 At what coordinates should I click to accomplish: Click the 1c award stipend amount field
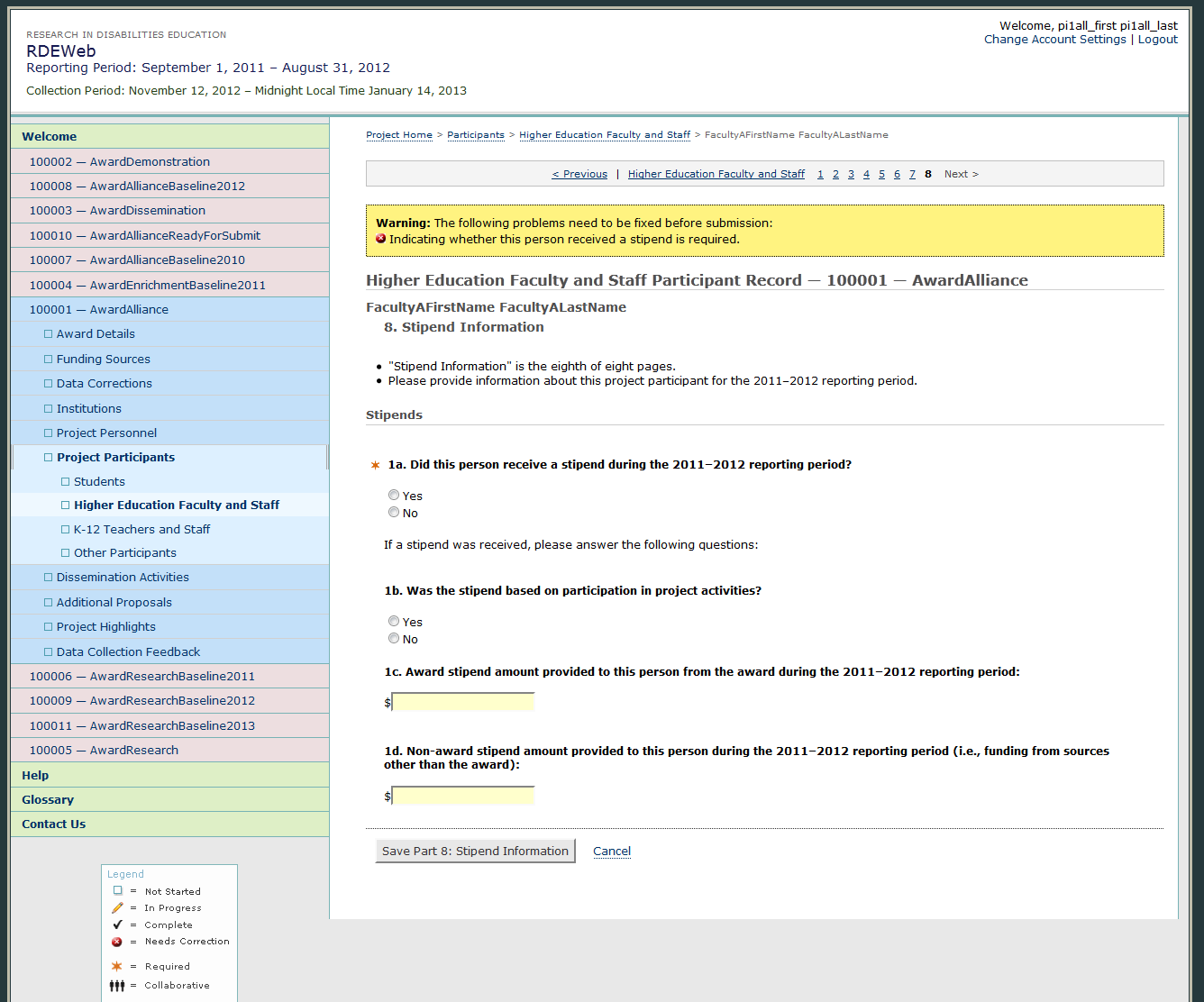(x=463, y=702)
